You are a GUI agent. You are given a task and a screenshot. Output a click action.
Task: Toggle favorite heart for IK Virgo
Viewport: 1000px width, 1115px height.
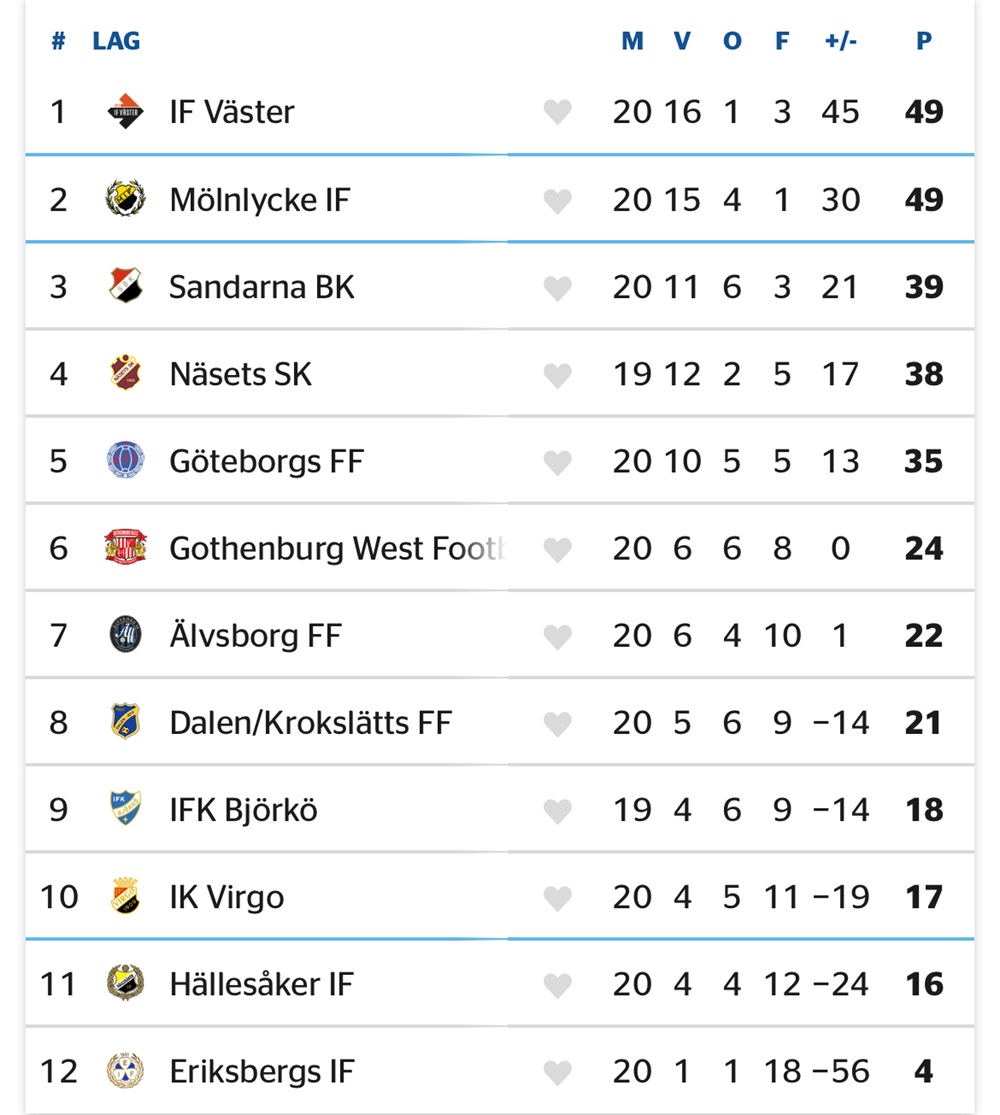(x=557, y=897)
